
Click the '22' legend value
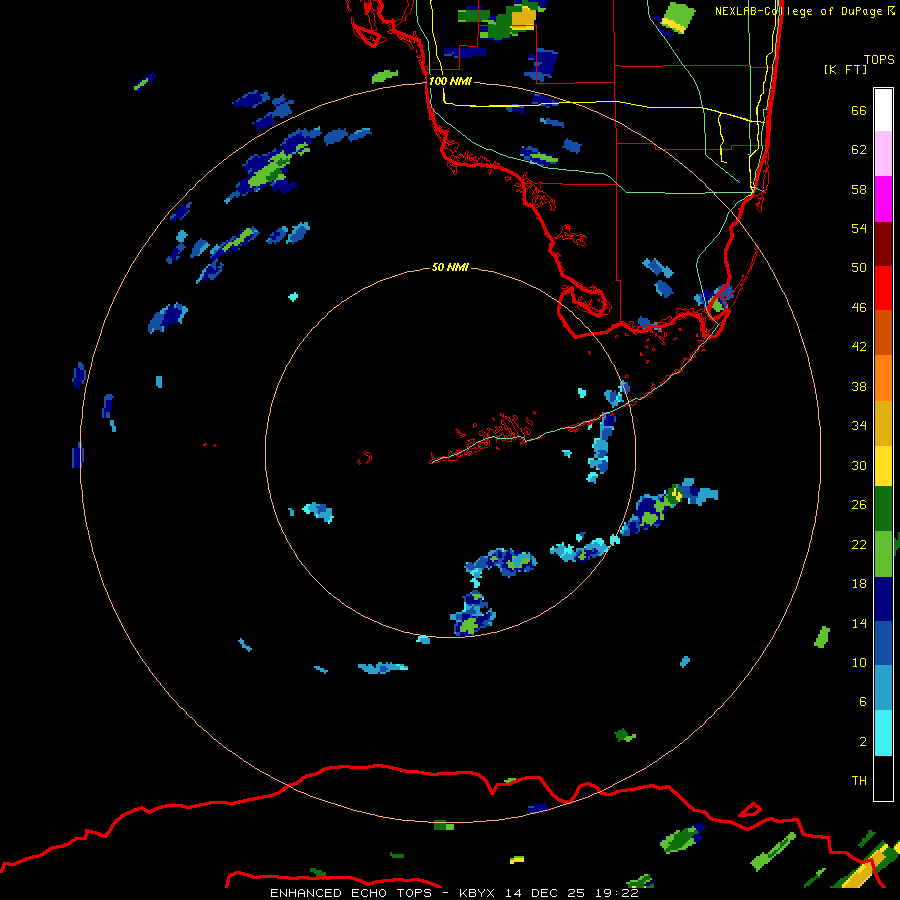(859, 544)
